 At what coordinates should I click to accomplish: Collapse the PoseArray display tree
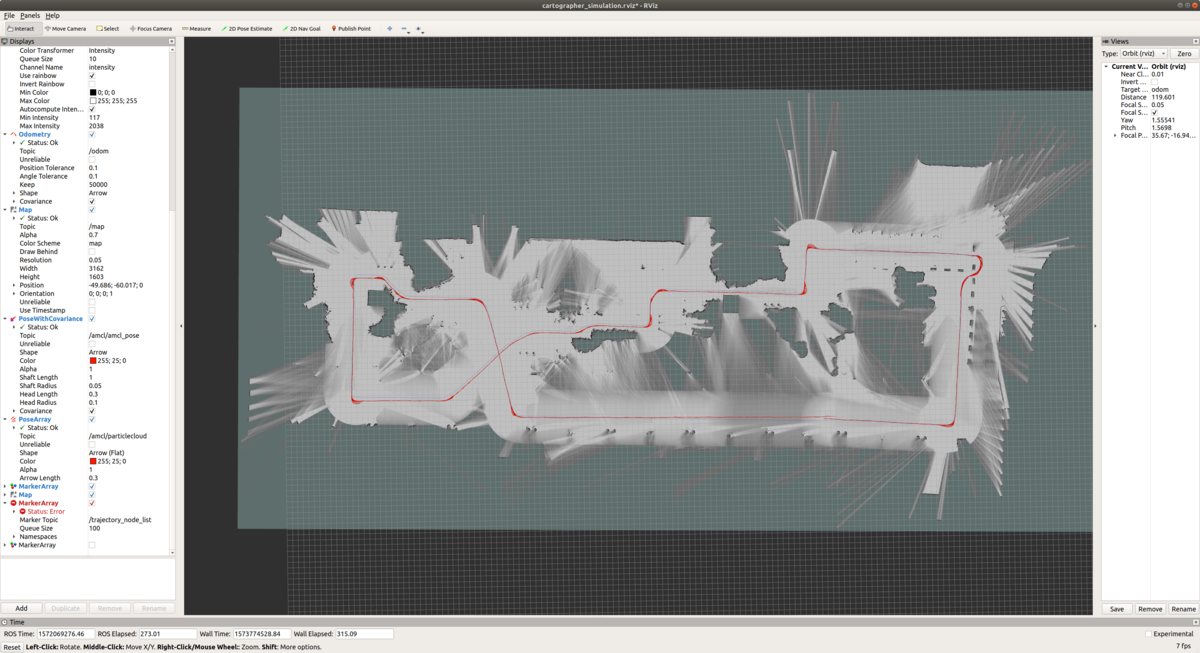pos(5,420)
